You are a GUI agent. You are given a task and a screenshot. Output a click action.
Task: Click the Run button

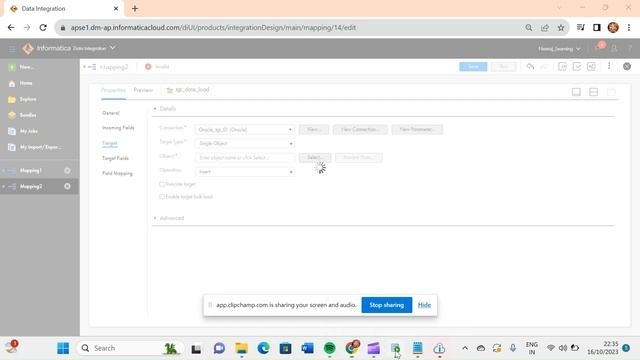coord(504,67)
